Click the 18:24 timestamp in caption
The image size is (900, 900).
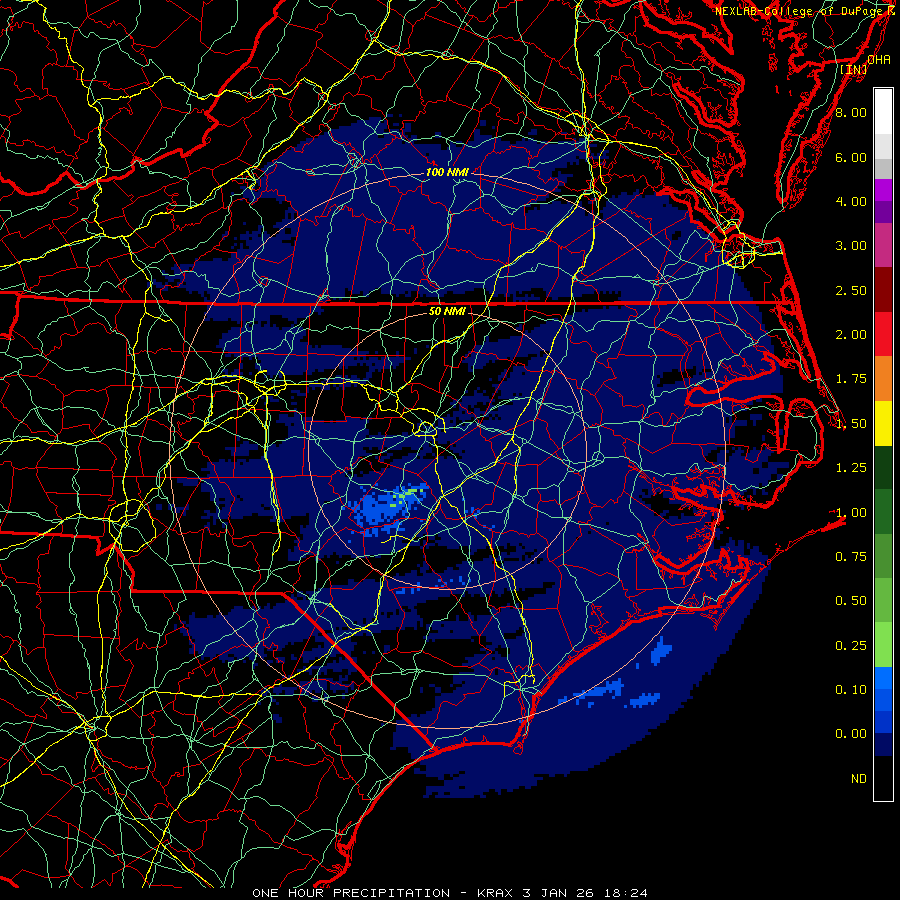(628, 893)
